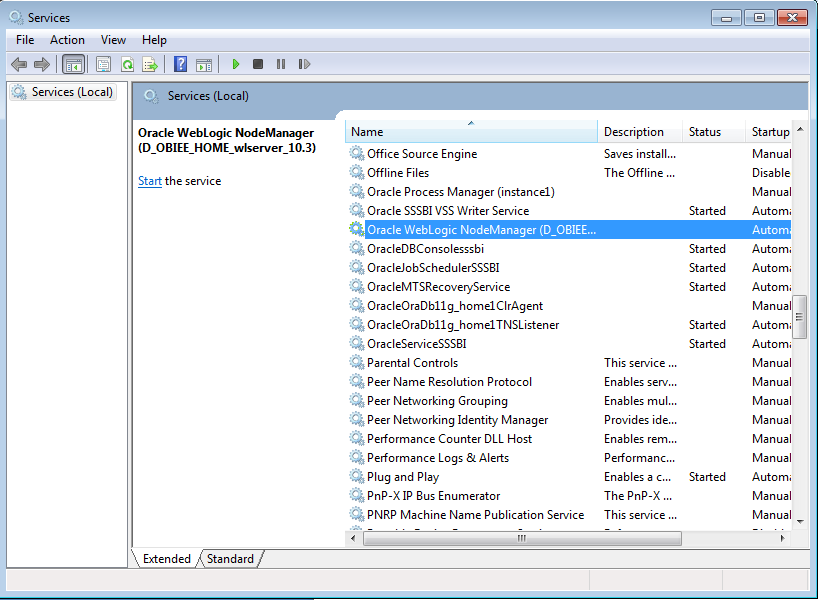Screen dimensions: 818x600
Task: Click gear icon of Oracle WebLogic NodeManager row
Action: click(x=357, y=229)
